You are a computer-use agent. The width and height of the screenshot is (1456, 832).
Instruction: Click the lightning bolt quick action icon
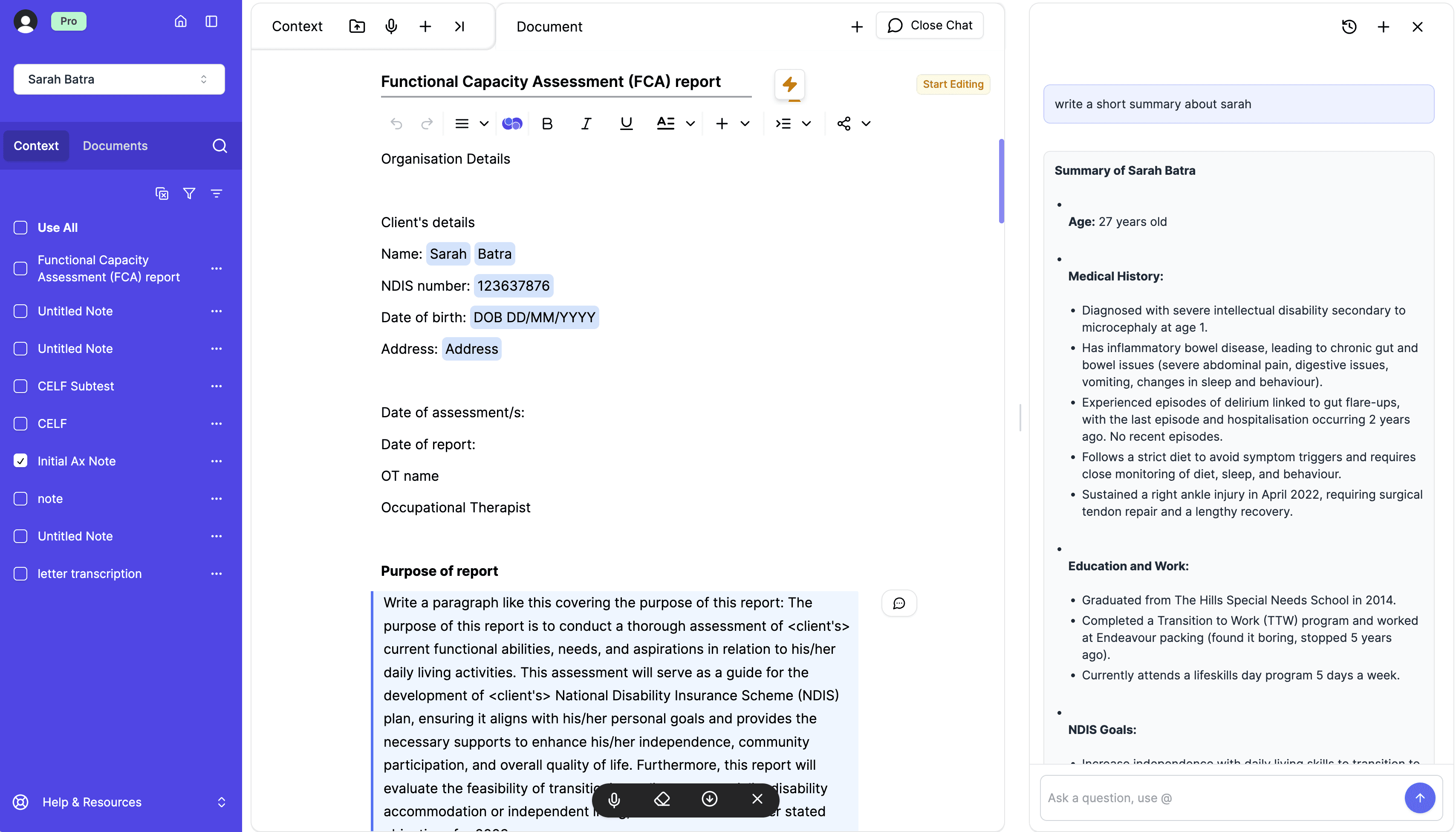pos(789,84)
